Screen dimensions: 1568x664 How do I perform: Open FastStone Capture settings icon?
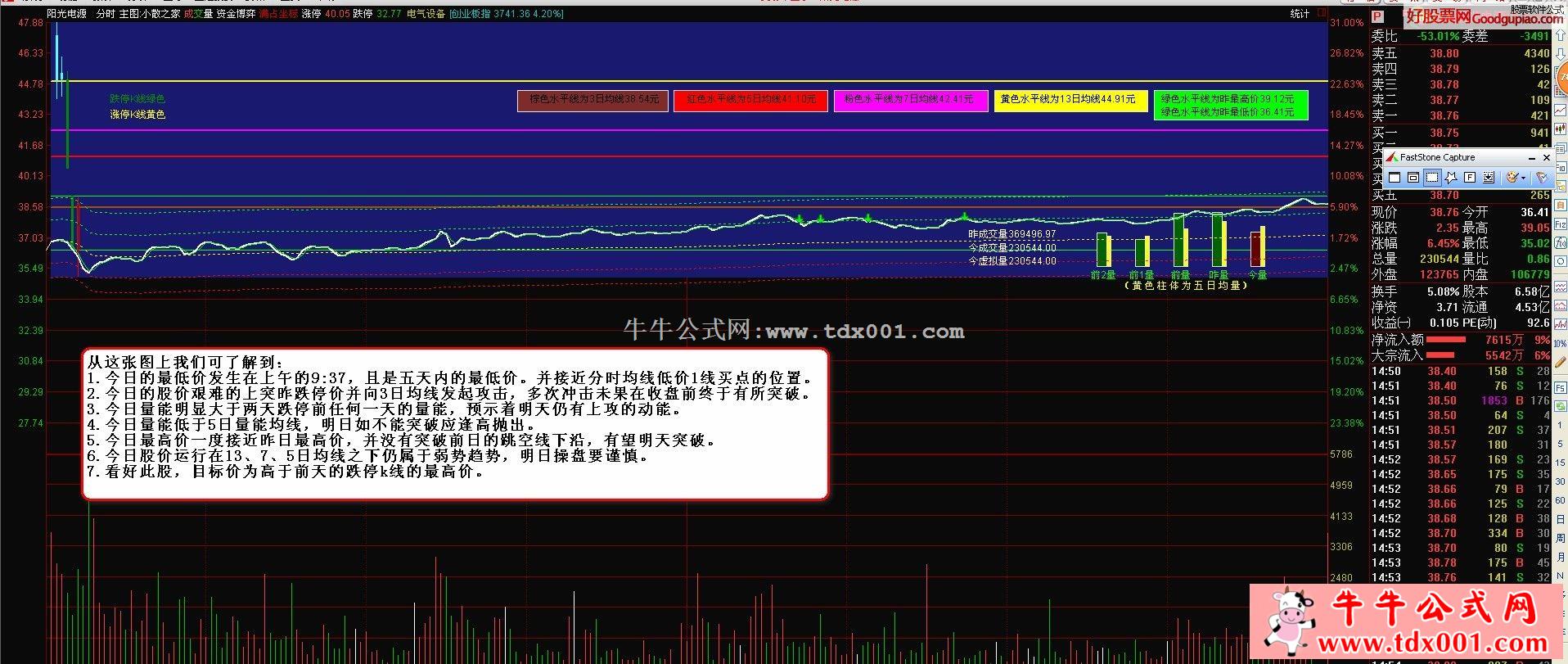click(x=1542, y=177)
